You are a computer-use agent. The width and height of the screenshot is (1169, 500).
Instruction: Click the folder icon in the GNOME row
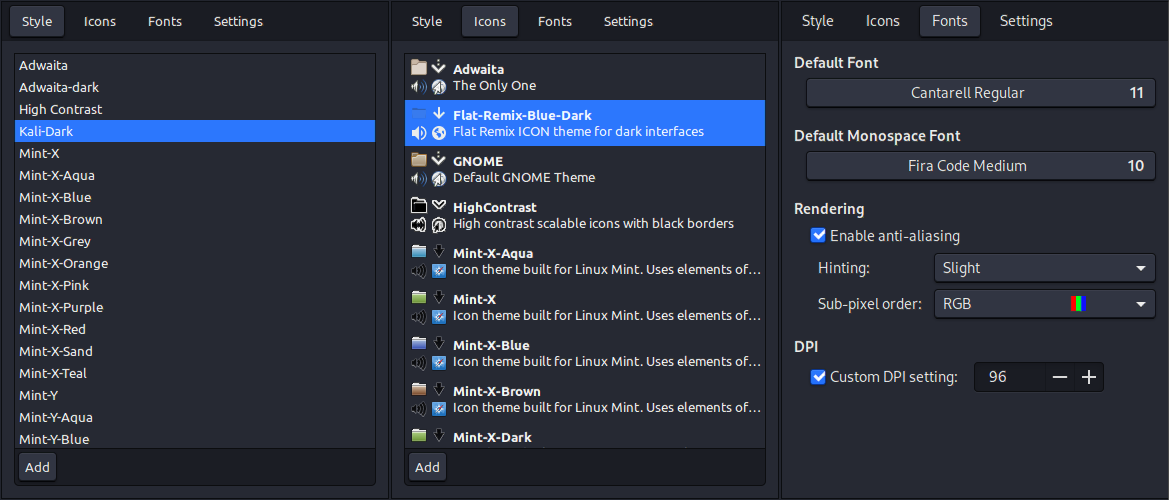pos(419,160)
